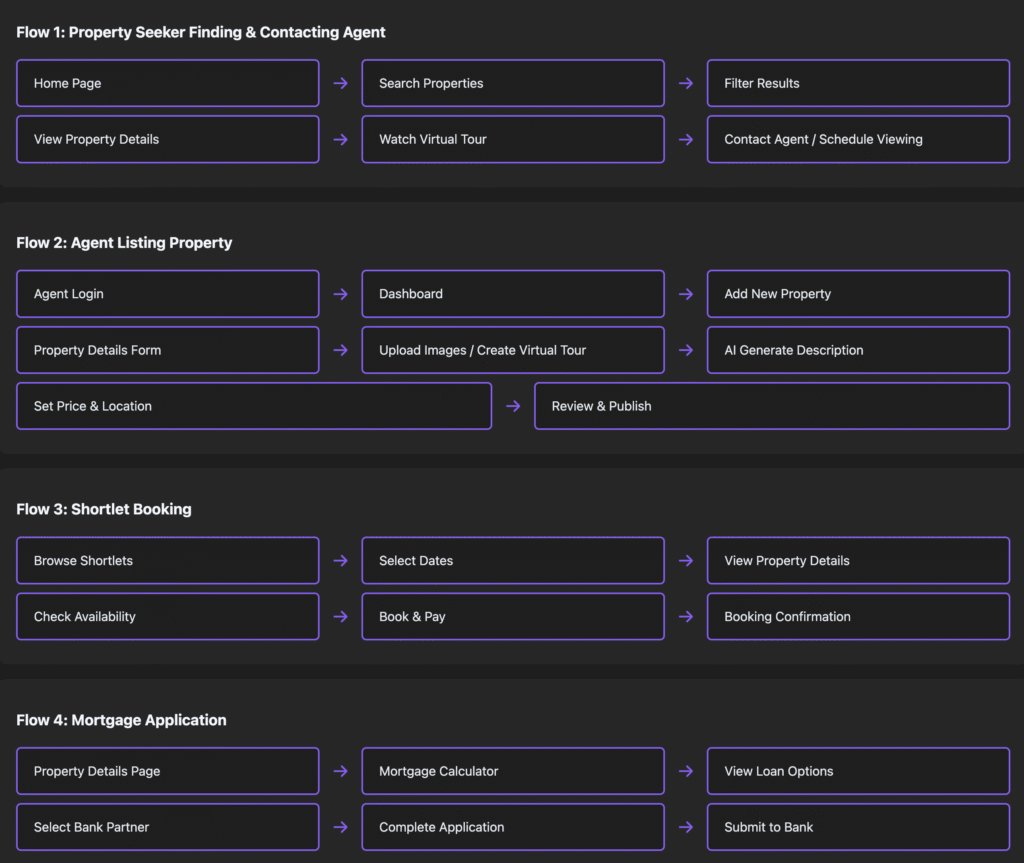Click the Booking Confirmation box
1024x863 pixels.
click(858, 617)
